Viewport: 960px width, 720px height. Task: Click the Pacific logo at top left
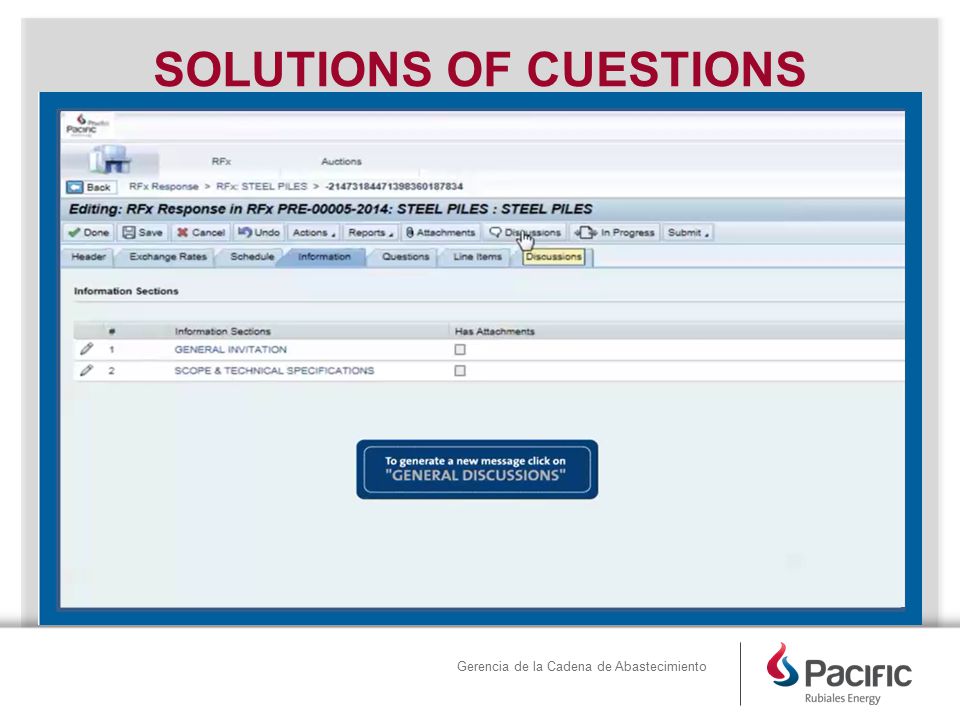tap(86, 125)
